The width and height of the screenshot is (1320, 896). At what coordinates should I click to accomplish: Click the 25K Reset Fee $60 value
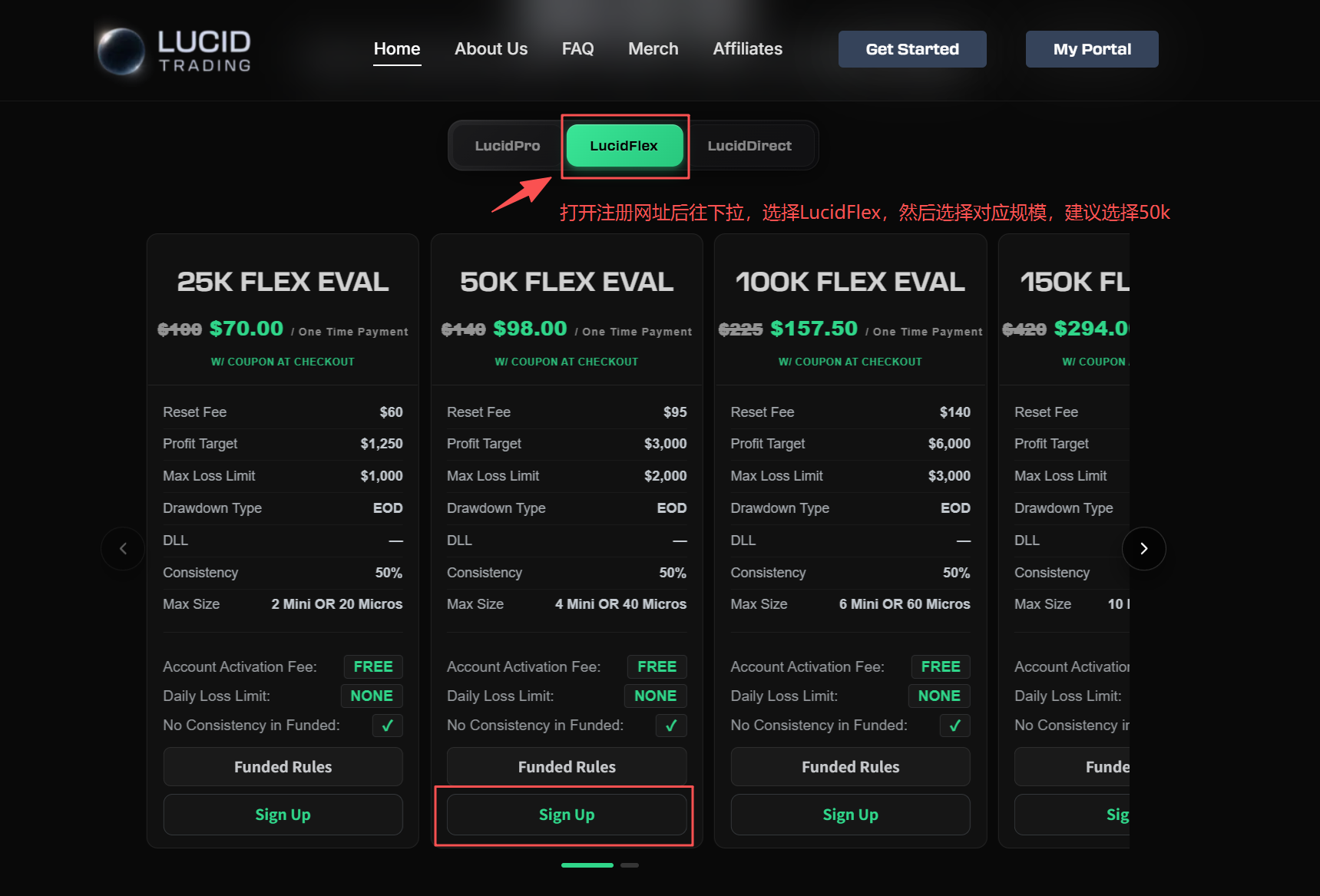click(391, 412)
